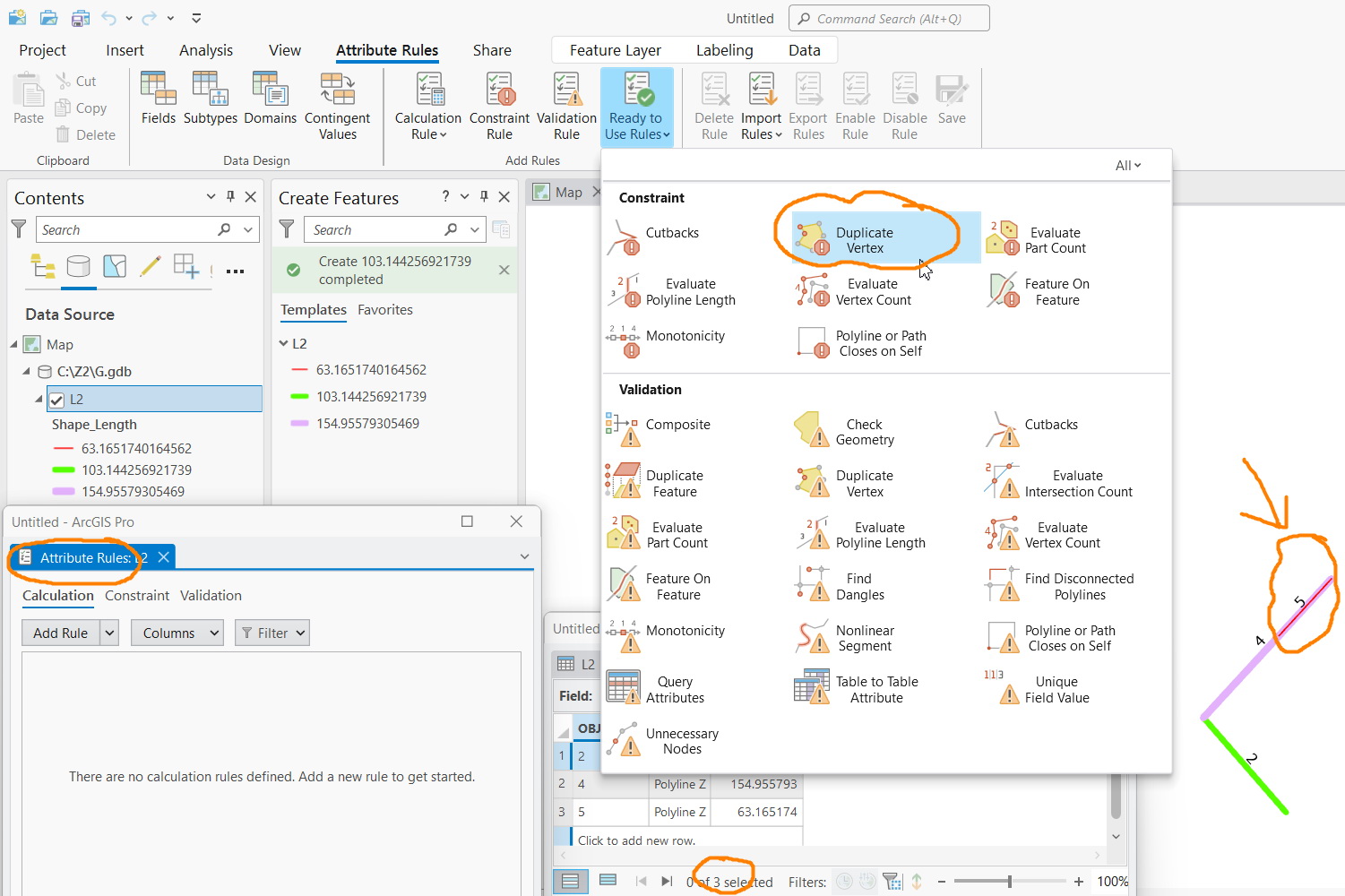Click inside the Command Search box
The image size is (1345, 896).
click(x=887, y=18)
